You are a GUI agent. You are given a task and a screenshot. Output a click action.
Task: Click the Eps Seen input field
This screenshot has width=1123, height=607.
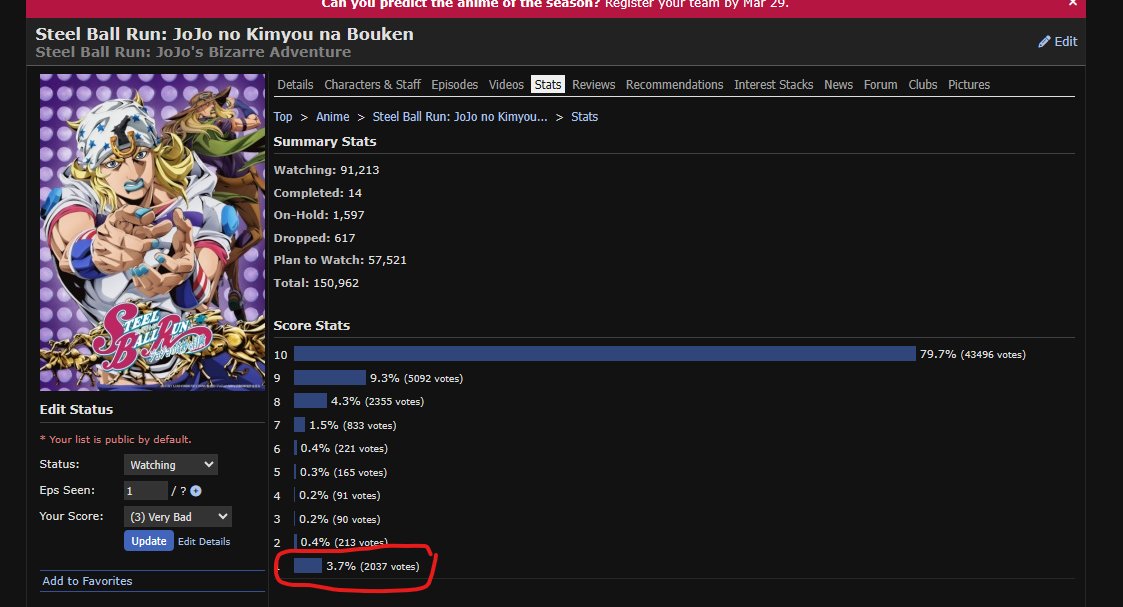145,491
